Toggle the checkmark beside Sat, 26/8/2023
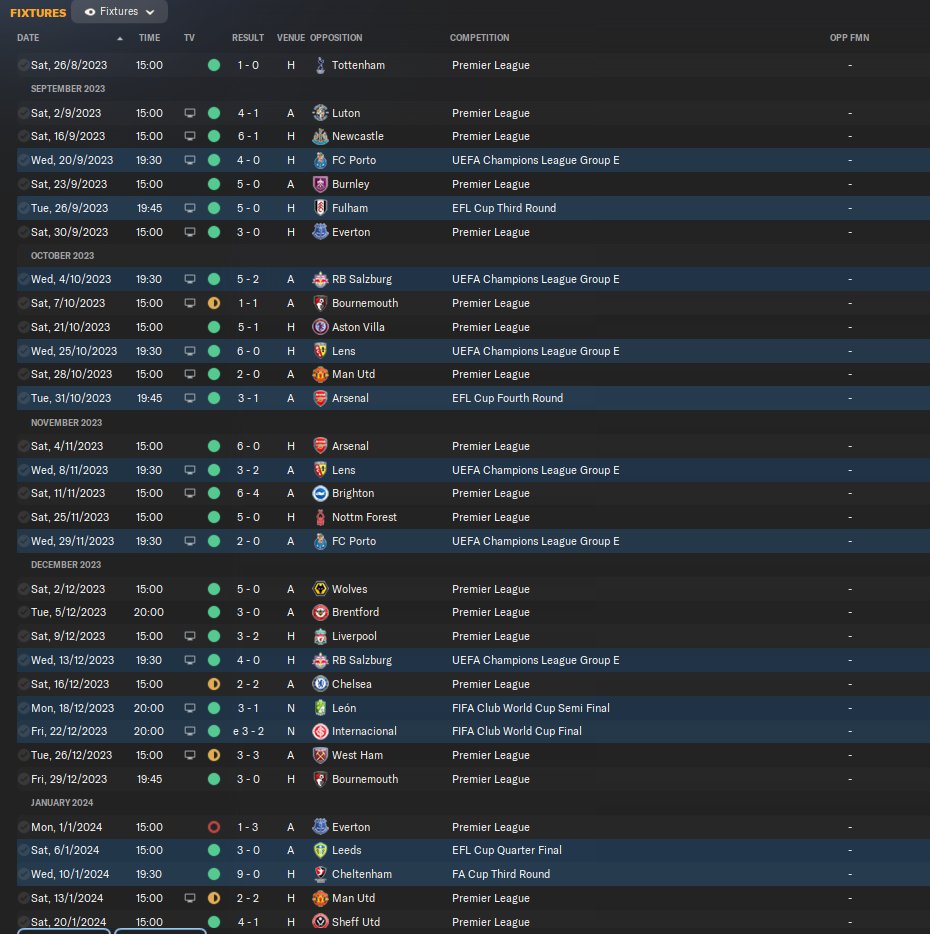 coord(23,65)
